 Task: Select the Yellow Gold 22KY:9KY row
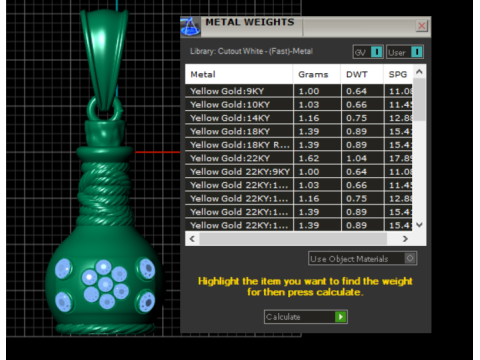click(299, 172)
